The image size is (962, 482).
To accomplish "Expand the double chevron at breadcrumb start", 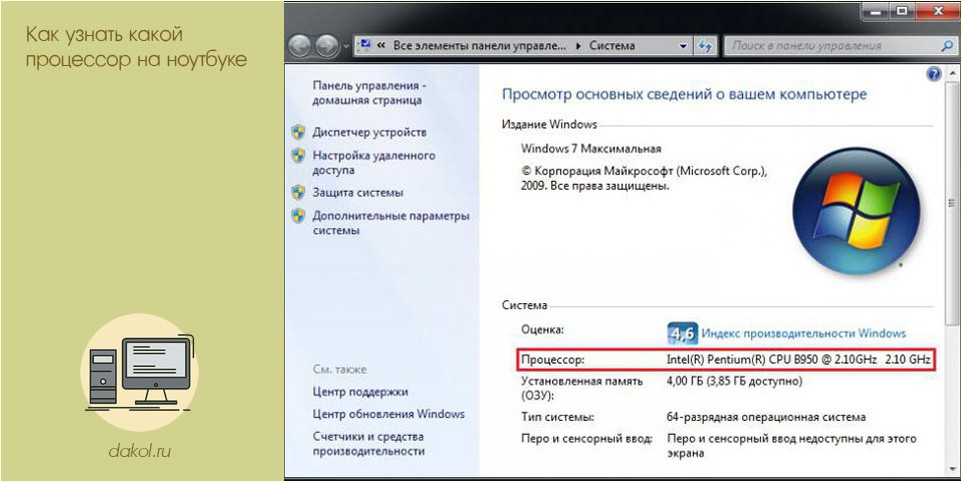I will (x=382, y=46).
